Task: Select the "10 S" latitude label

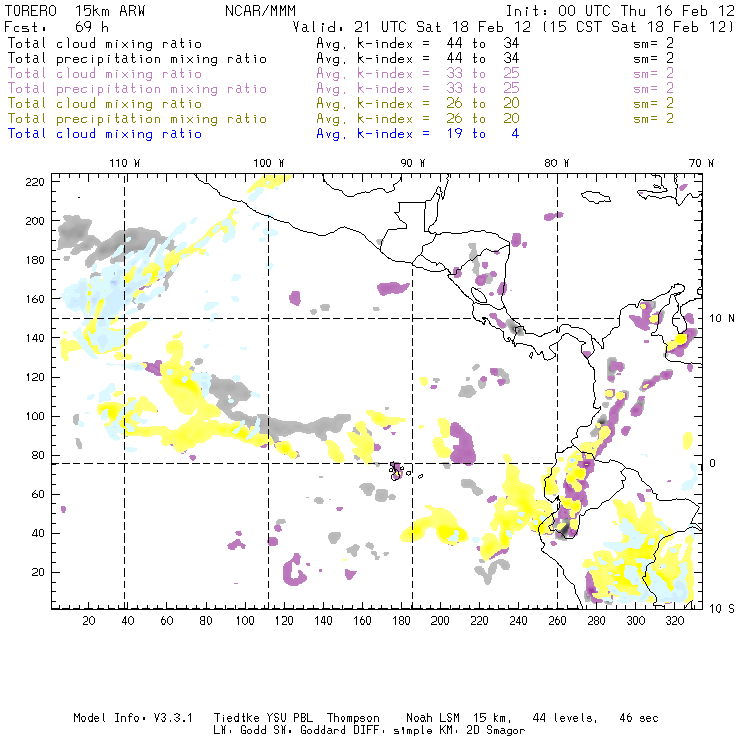Action: (x=722, y=609)
